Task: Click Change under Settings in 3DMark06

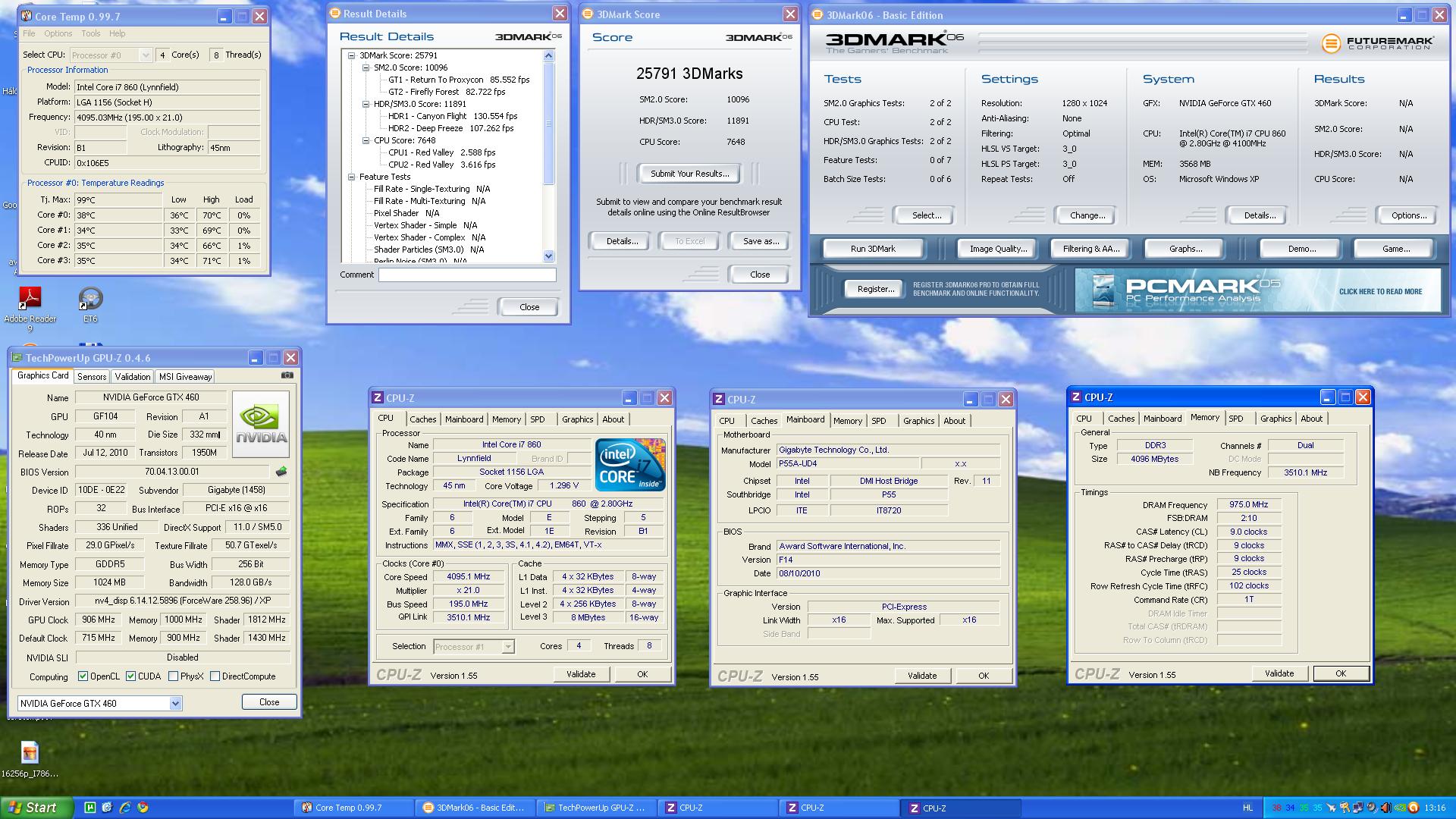Action: click(1087, 215)
